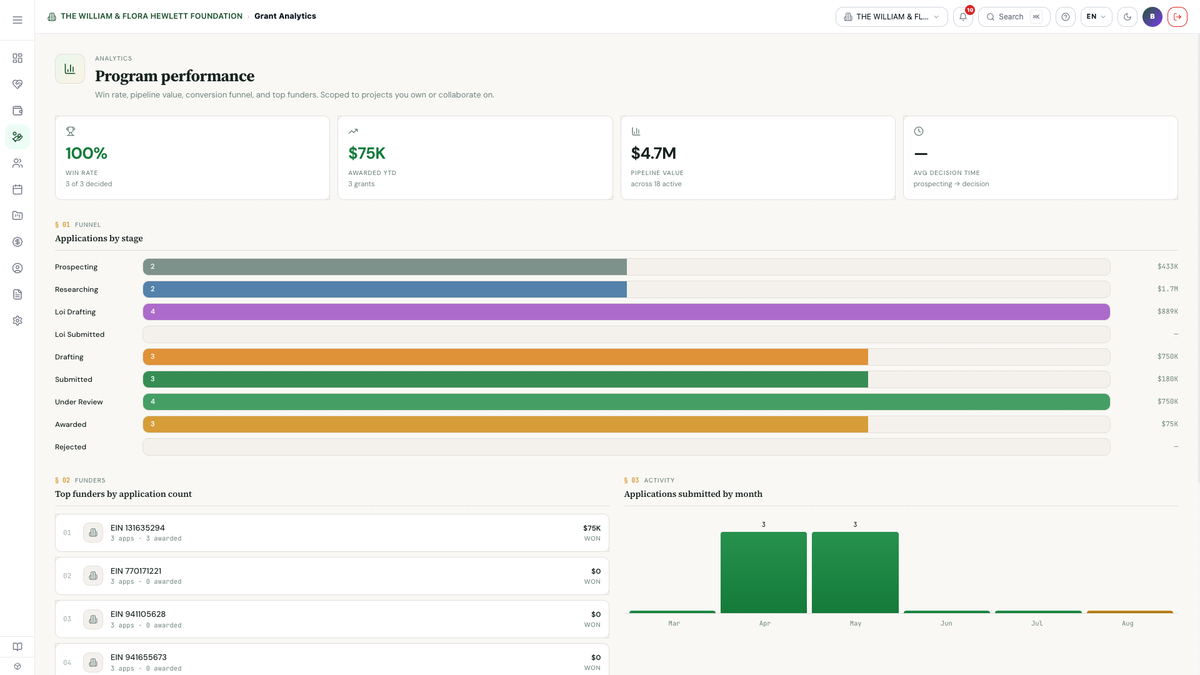Open the people icon in sidebar
Viewport: 1200px width, 675px height.
17,163
